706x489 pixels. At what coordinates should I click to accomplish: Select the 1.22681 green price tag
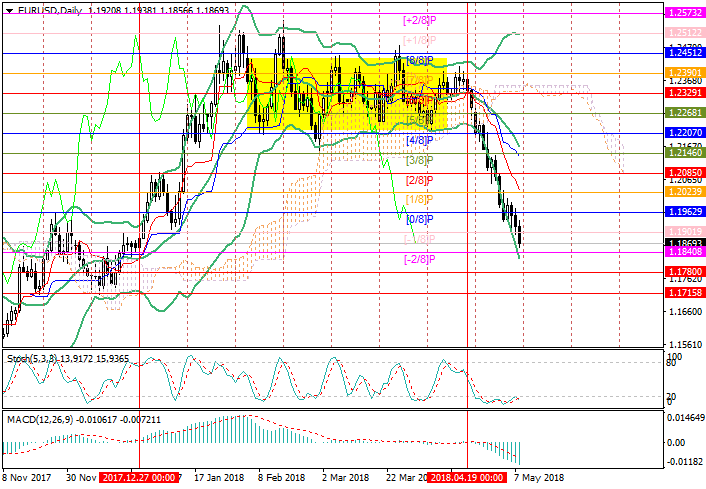pyautogui.click(x=685, y=113)
